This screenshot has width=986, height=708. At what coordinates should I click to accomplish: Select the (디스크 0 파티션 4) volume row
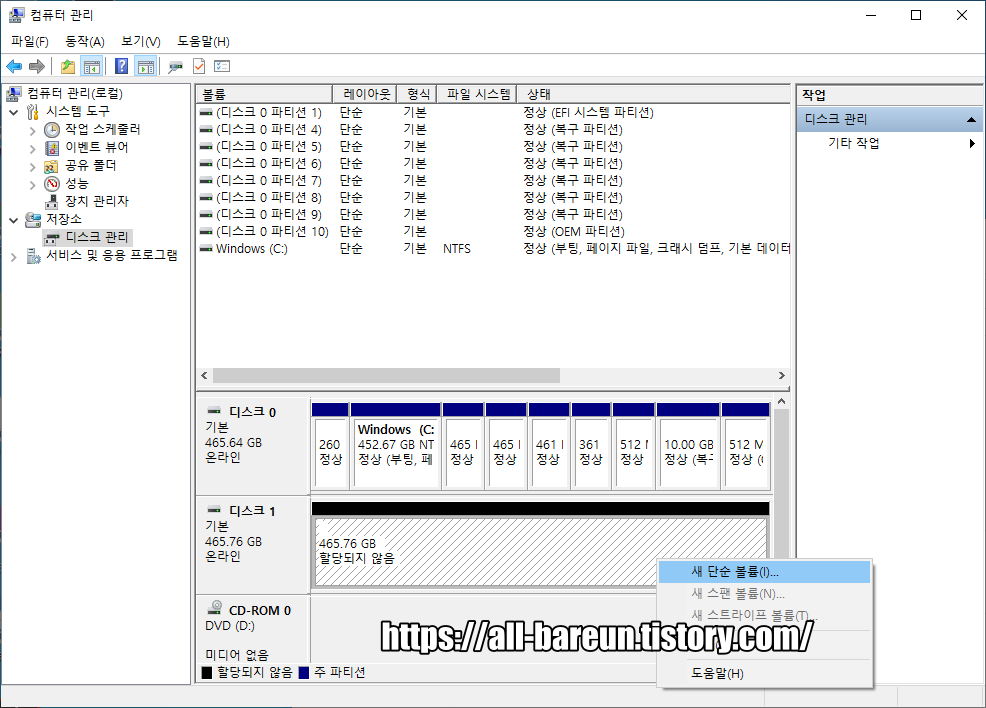tap(494, 130)
